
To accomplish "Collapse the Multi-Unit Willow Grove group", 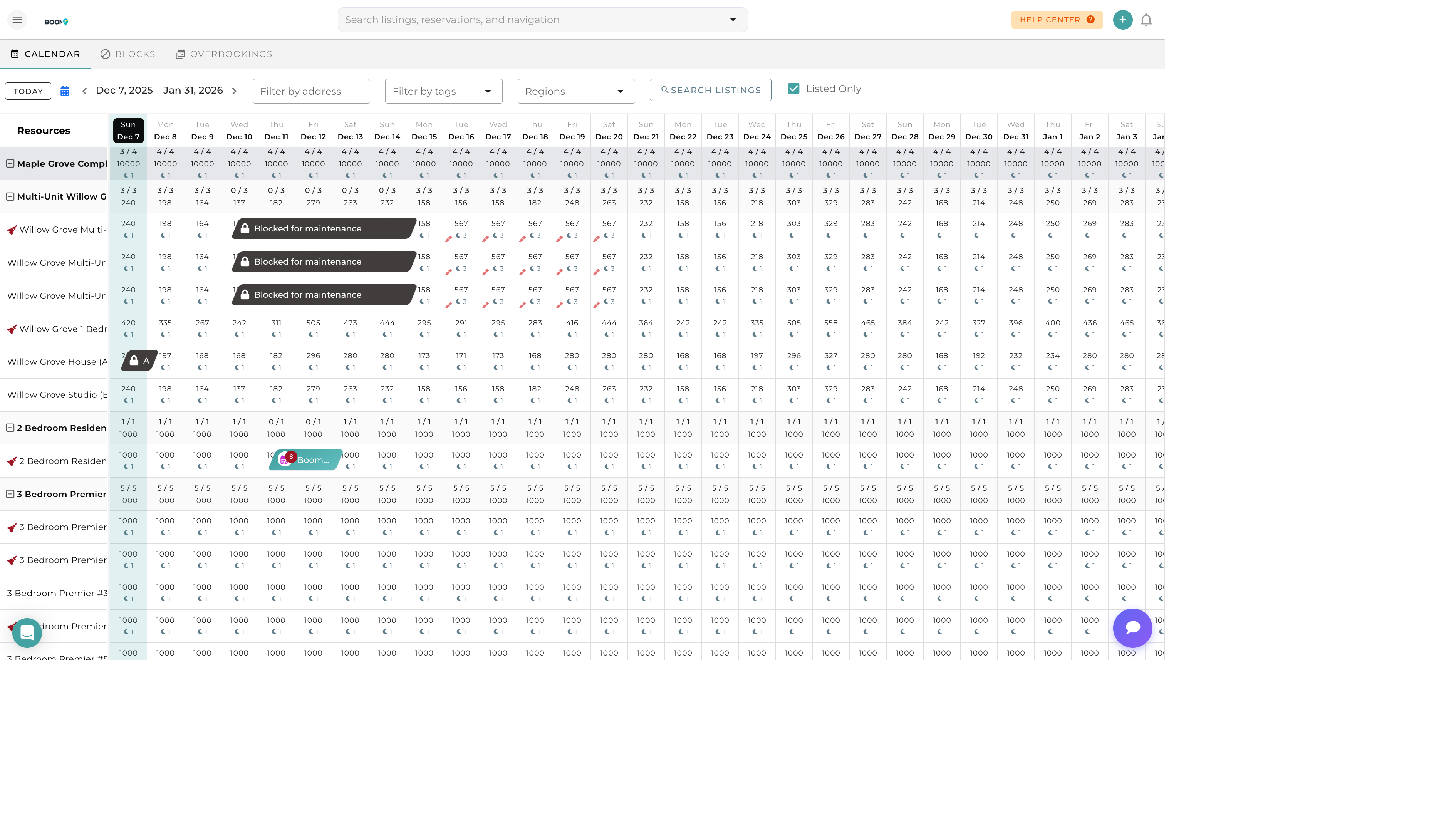I will 10,196.
